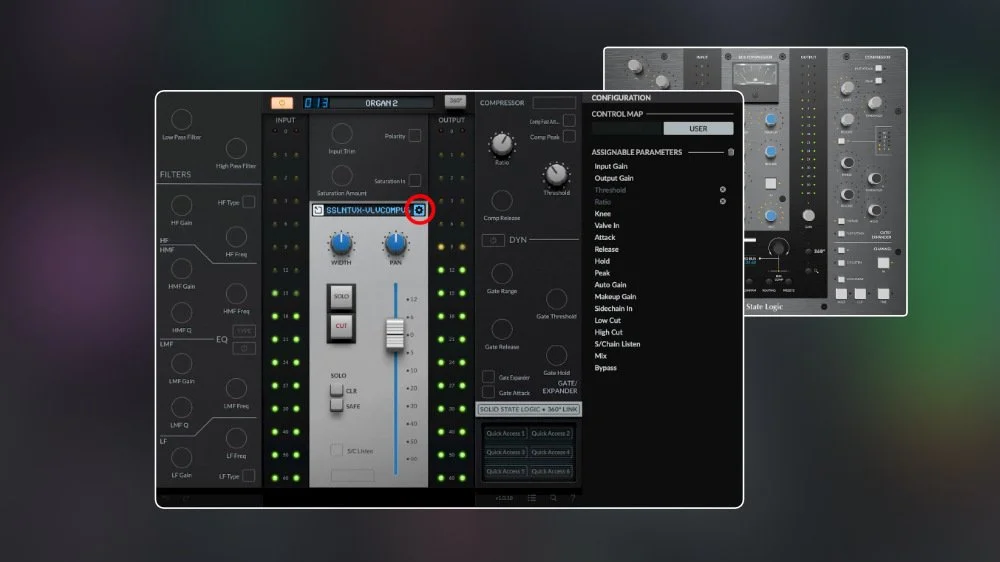
Task: Select Knee parameter in the list
Action: tap(602, 214)
